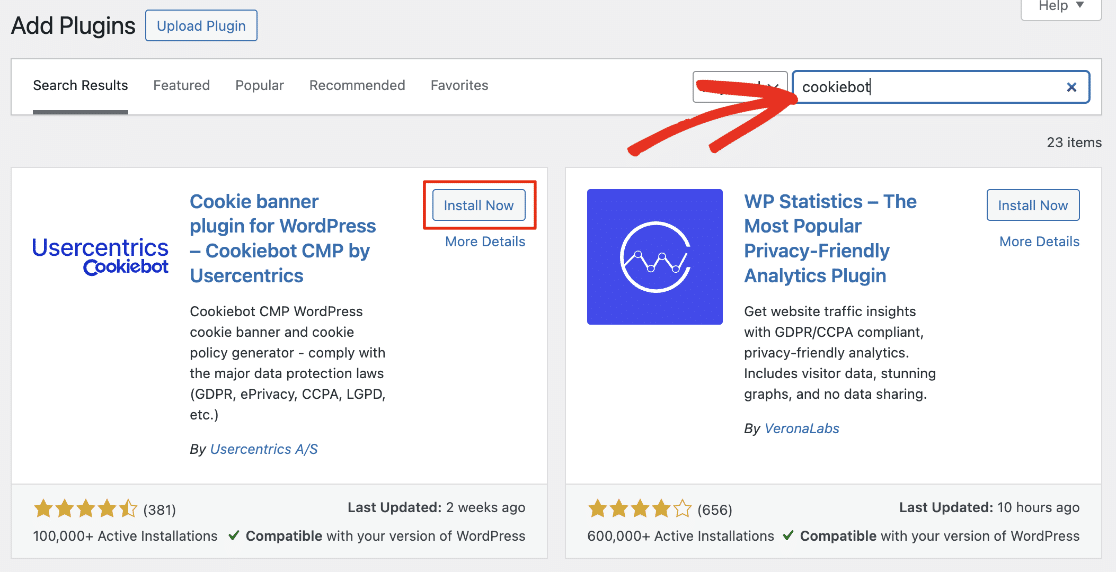Click the Cookiebot star rating (381)

pos(85,509)
